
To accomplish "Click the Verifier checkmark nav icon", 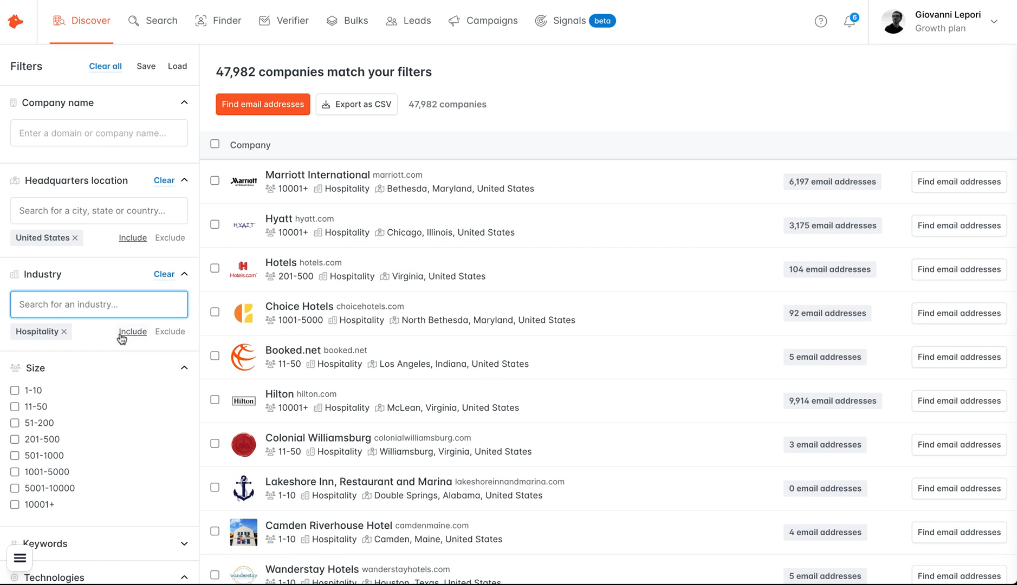I will 265,21.
